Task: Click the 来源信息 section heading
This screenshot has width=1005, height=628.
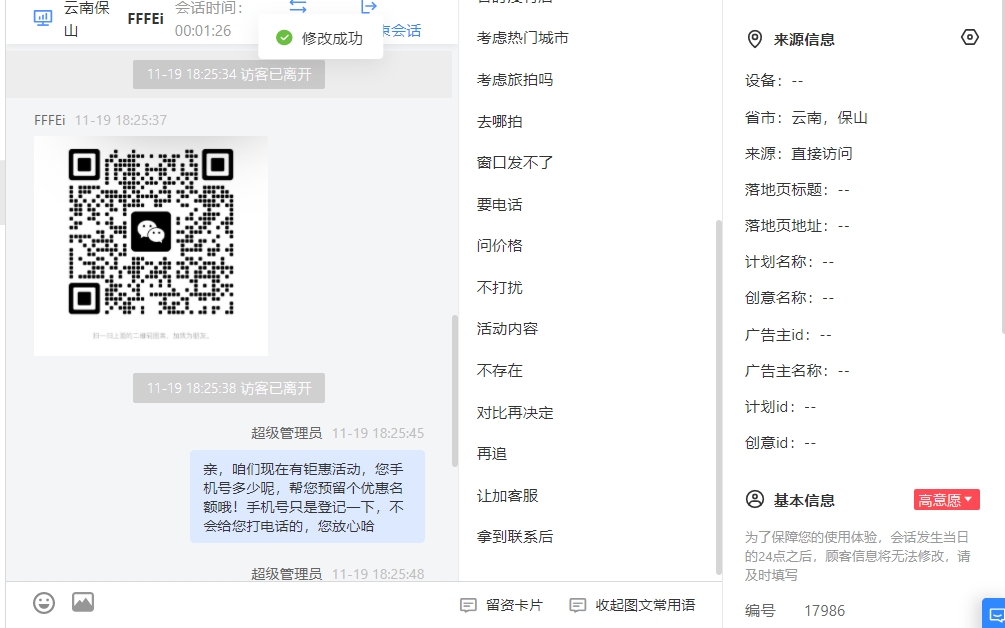Action: point(804,40)
